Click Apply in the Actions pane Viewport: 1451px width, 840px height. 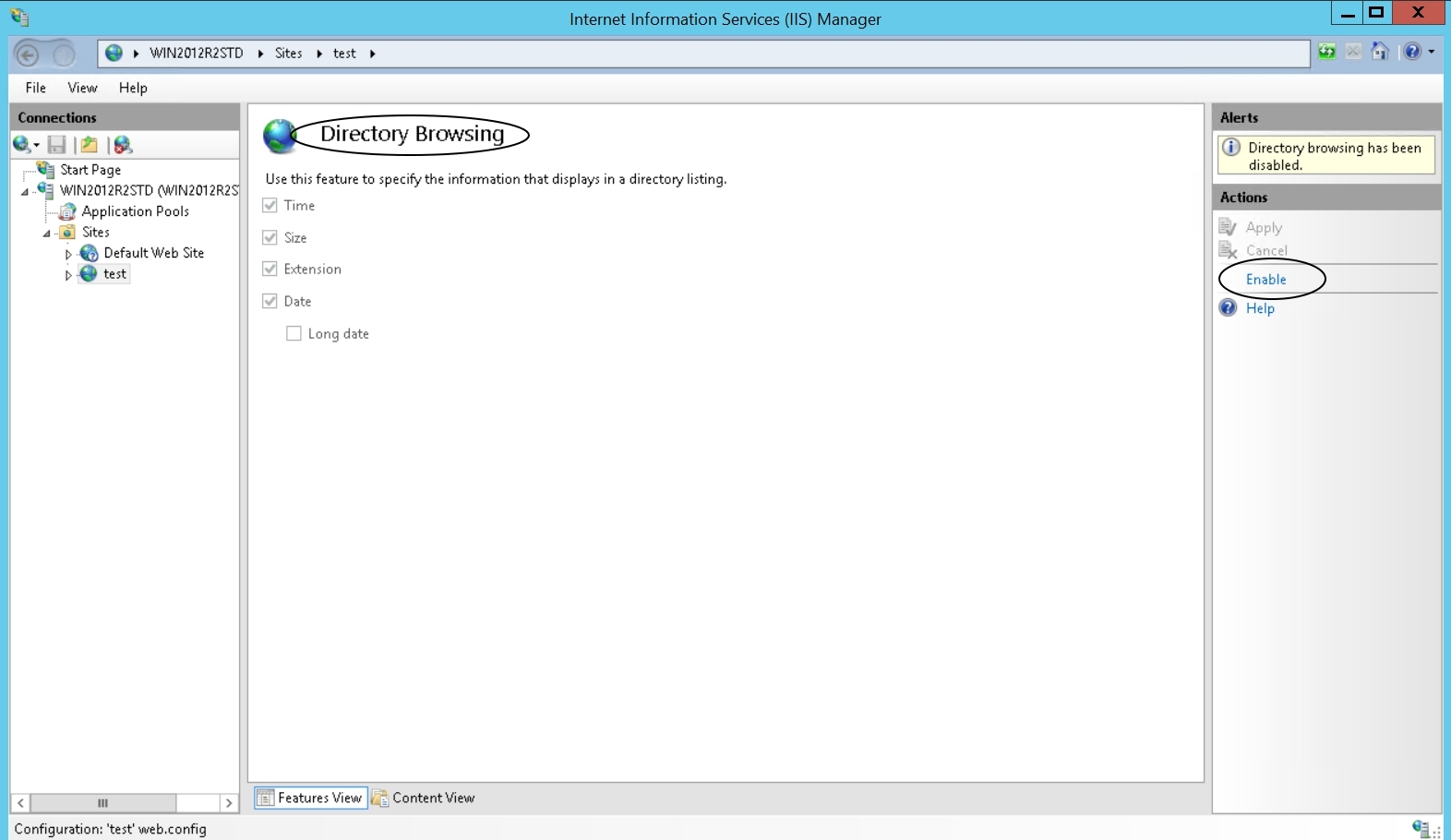(x=1264, y=227)
